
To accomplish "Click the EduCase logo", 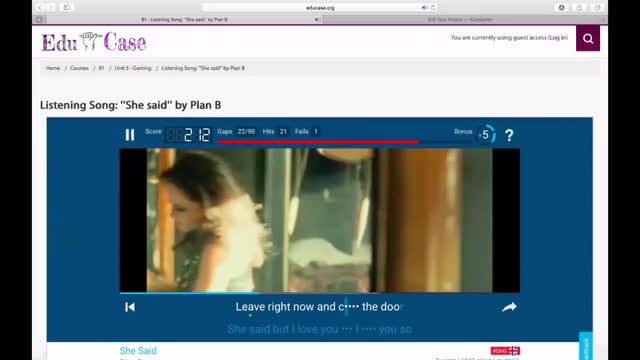I will [x=93, y=42].
